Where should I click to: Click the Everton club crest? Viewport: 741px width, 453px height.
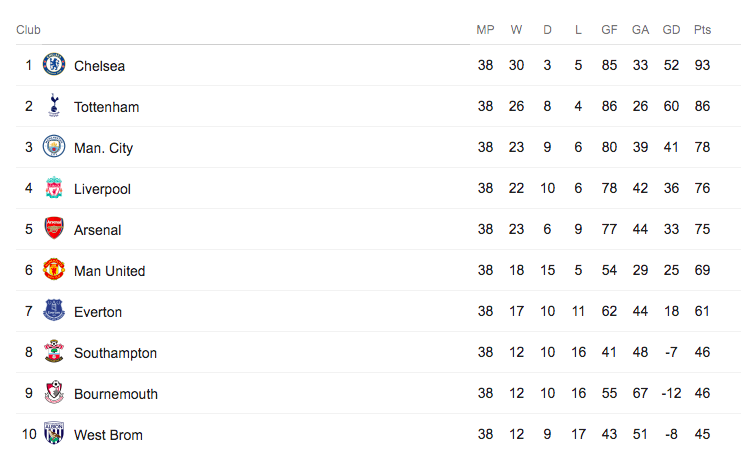[x=54, y=310]
